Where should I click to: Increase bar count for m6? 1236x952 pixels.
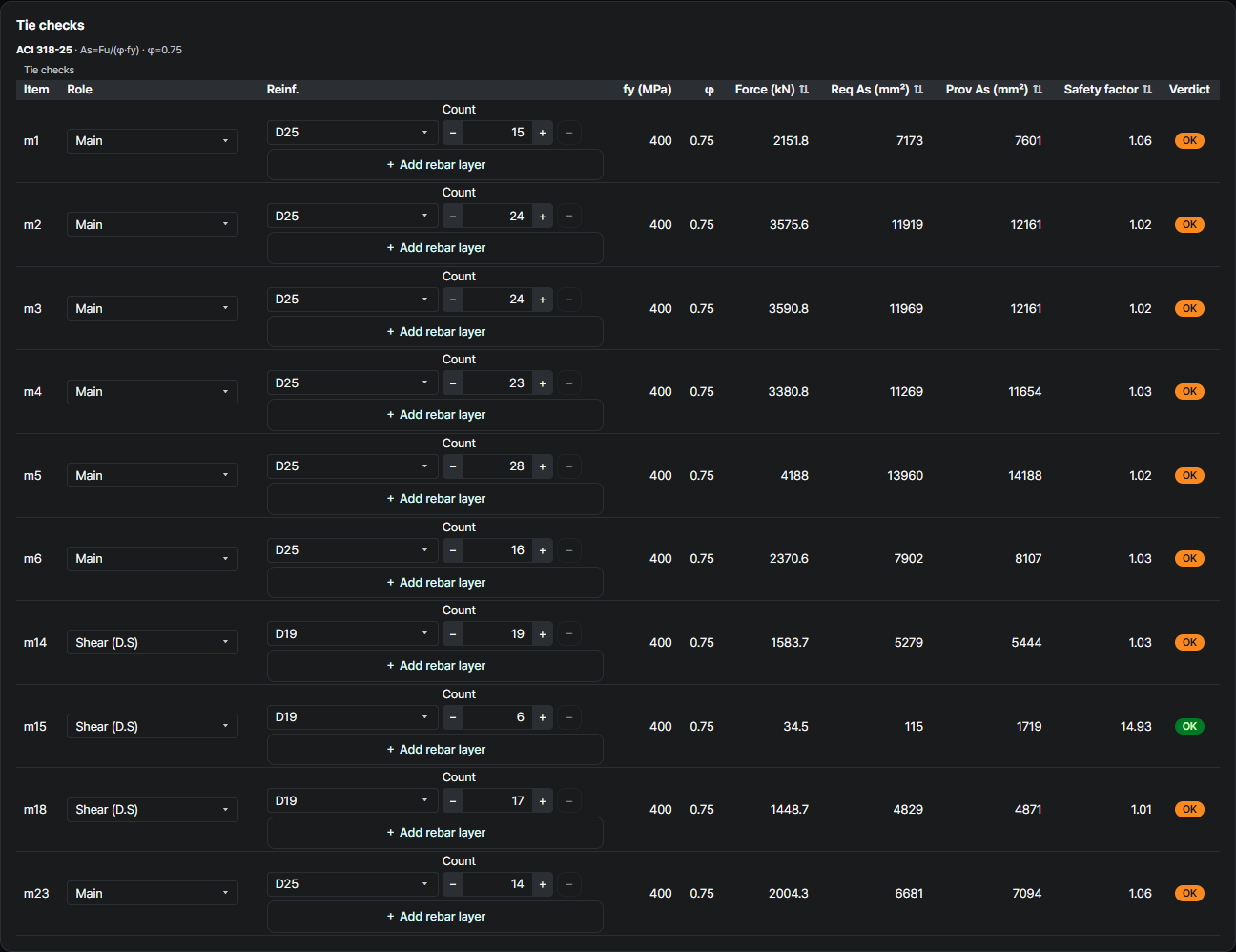[x=543, y=550]
